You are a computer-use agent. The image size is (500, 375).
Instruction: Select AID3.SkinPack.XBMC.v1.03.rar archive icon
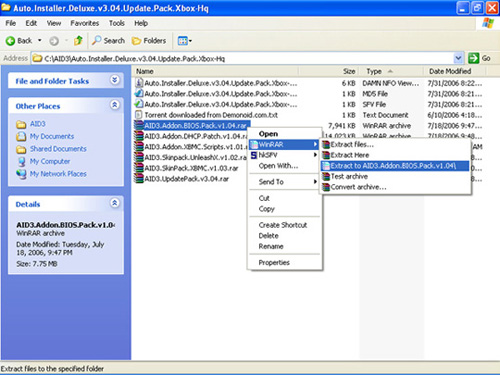click(139, 168)
